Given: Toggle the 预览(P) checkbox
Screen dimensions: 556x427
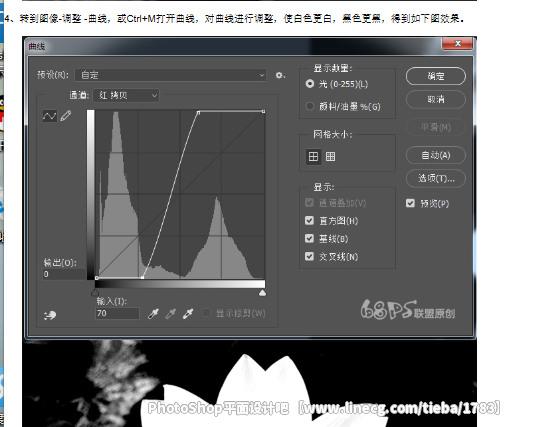Looking at the screenshot, I should tap(410, 203).
